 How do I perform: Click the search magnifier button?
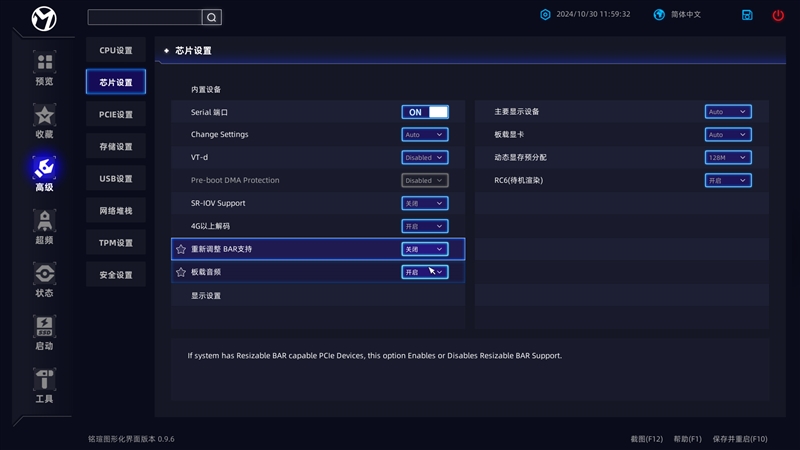tap(212, 17)
